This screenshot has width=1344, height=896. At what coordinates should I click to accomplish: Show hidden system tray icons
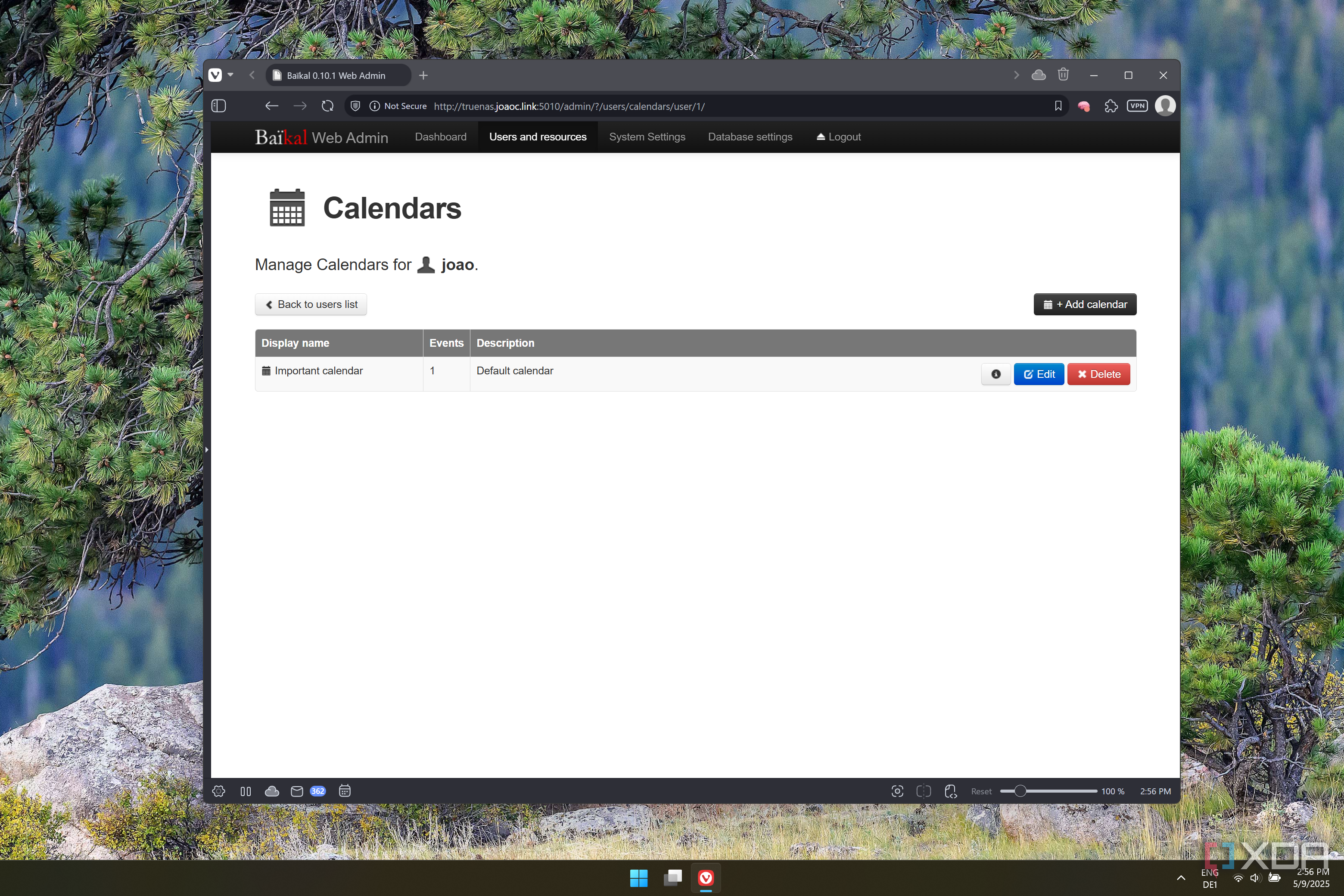tap(1181, 878)
